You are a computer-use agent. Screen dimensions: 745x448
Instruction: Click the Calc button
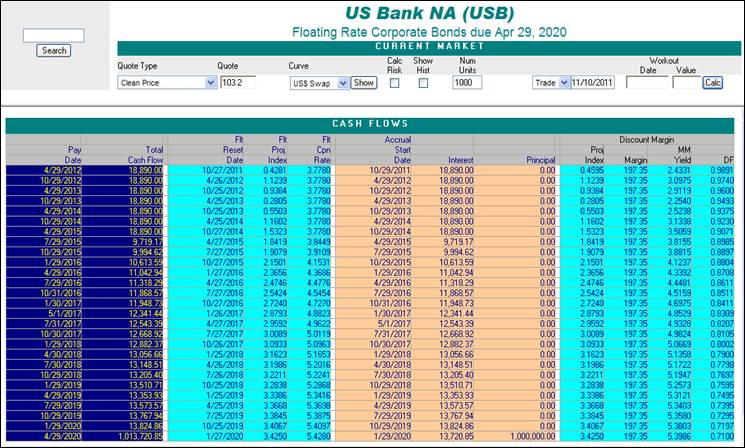[x=713, y=83]
